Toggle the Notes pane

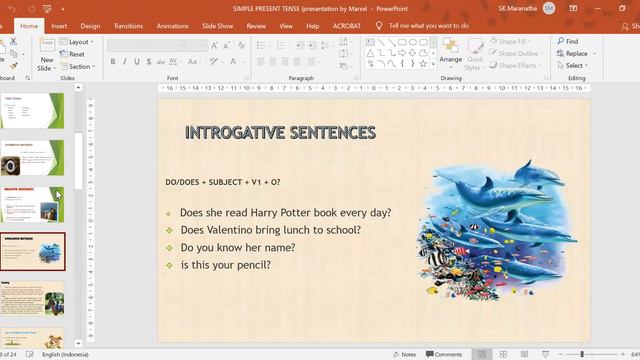pyautogui.click(x=404, y=354)
